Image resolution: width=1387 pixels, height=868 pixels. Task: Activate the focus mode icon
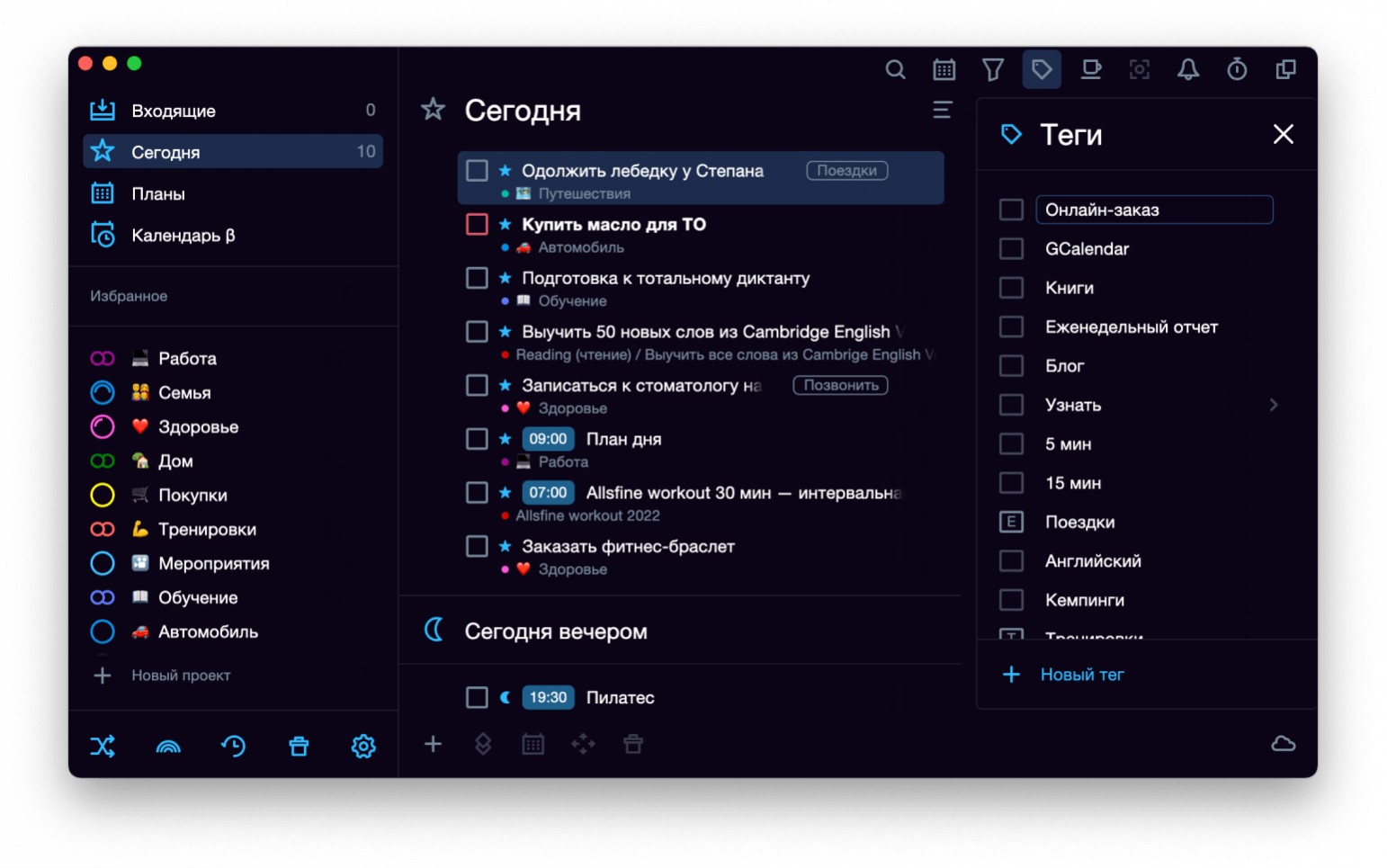click(1140, 69)
